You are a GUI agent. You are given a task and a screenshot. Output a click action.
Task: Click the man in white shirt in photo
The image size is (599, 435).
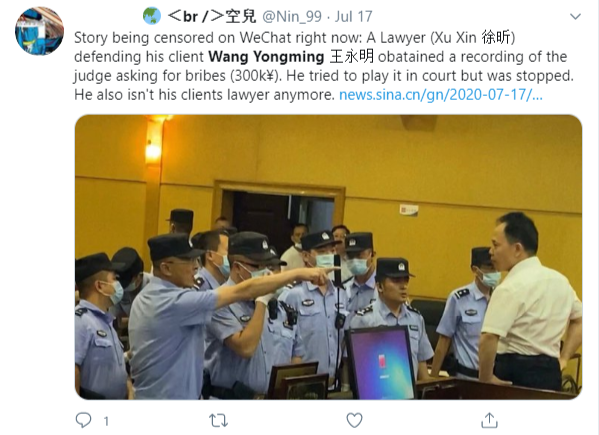coord(531,302)
